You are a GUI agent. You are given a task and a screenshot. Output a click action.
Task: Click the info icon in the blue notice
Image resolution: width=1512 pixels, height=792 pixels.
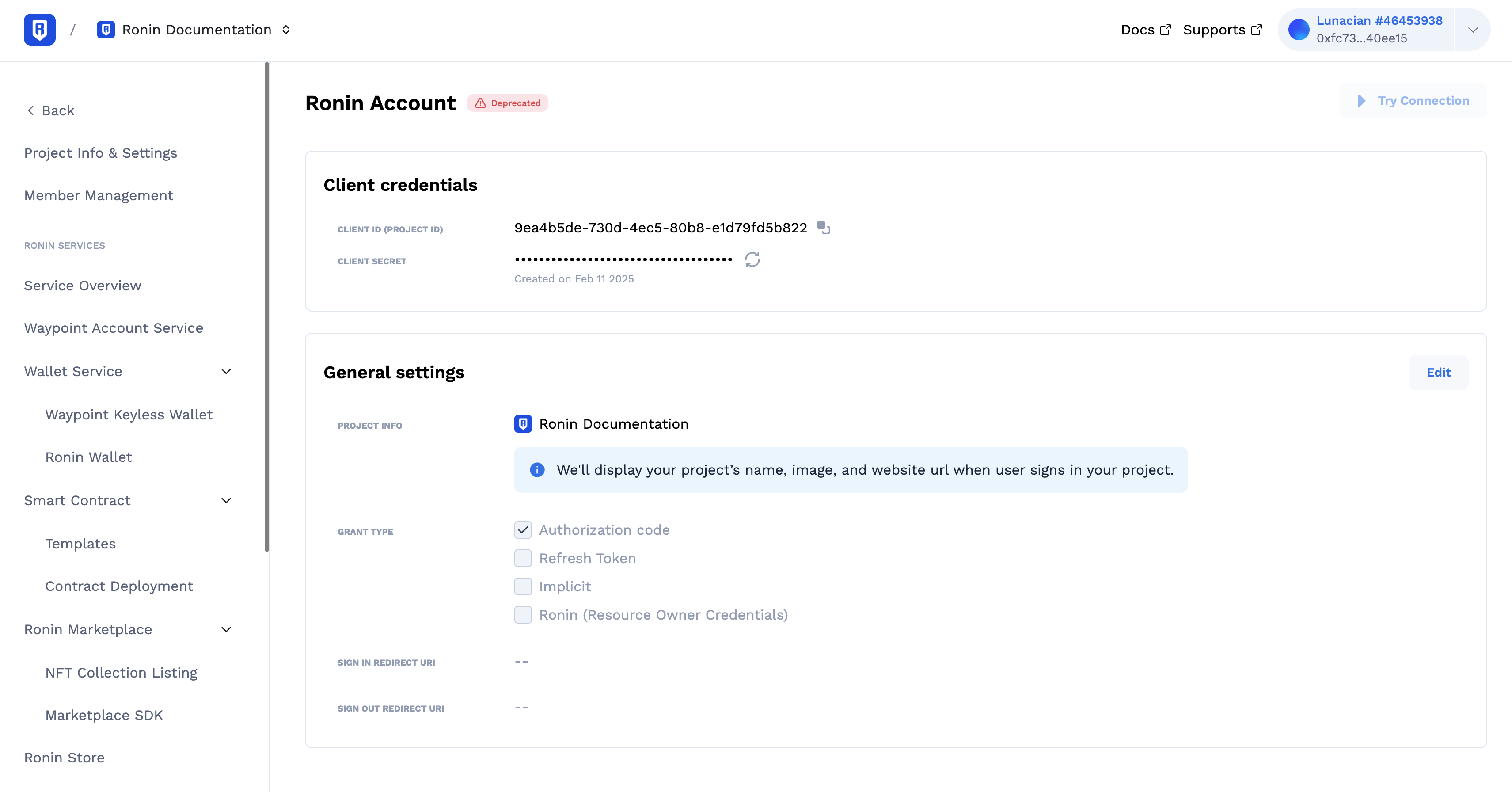pyautogui.click(x=537, y=470)
